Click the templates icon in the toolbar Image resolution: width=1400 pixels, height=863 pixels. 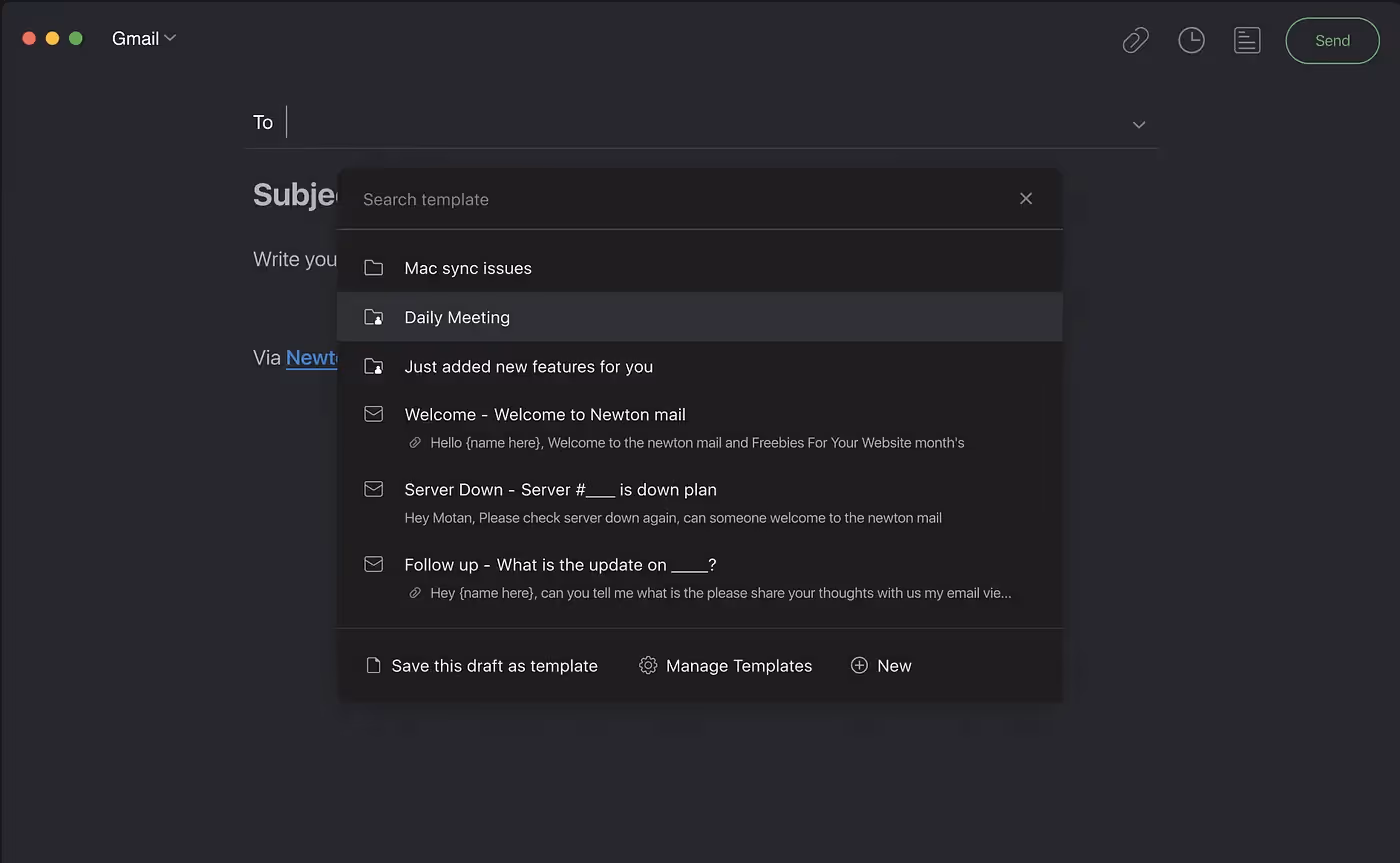click(x=1247, y=40)
